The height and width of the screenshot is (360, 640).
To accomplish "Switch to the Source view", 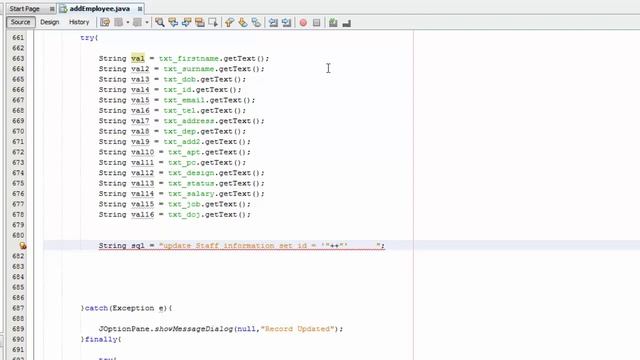I will click(20, 22).
